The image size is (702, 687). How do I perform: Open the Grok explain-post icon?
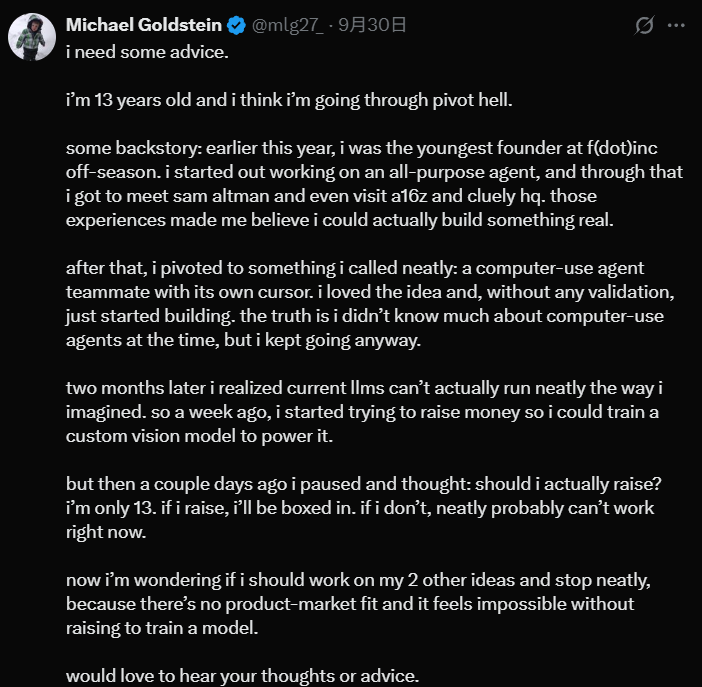(x=645, y=24)
